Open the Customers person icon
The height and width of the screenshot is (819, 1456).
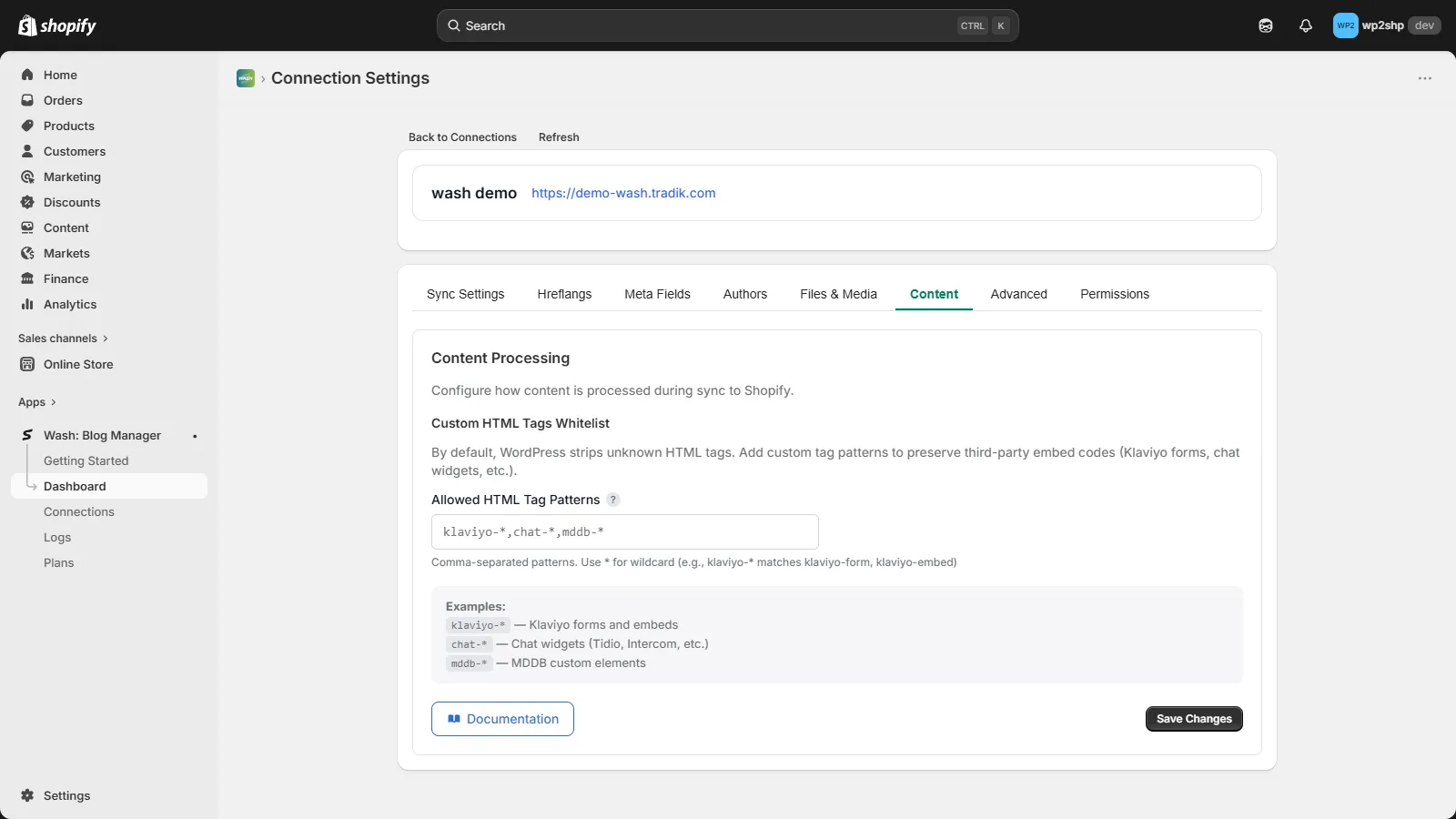tap(27, 151)
